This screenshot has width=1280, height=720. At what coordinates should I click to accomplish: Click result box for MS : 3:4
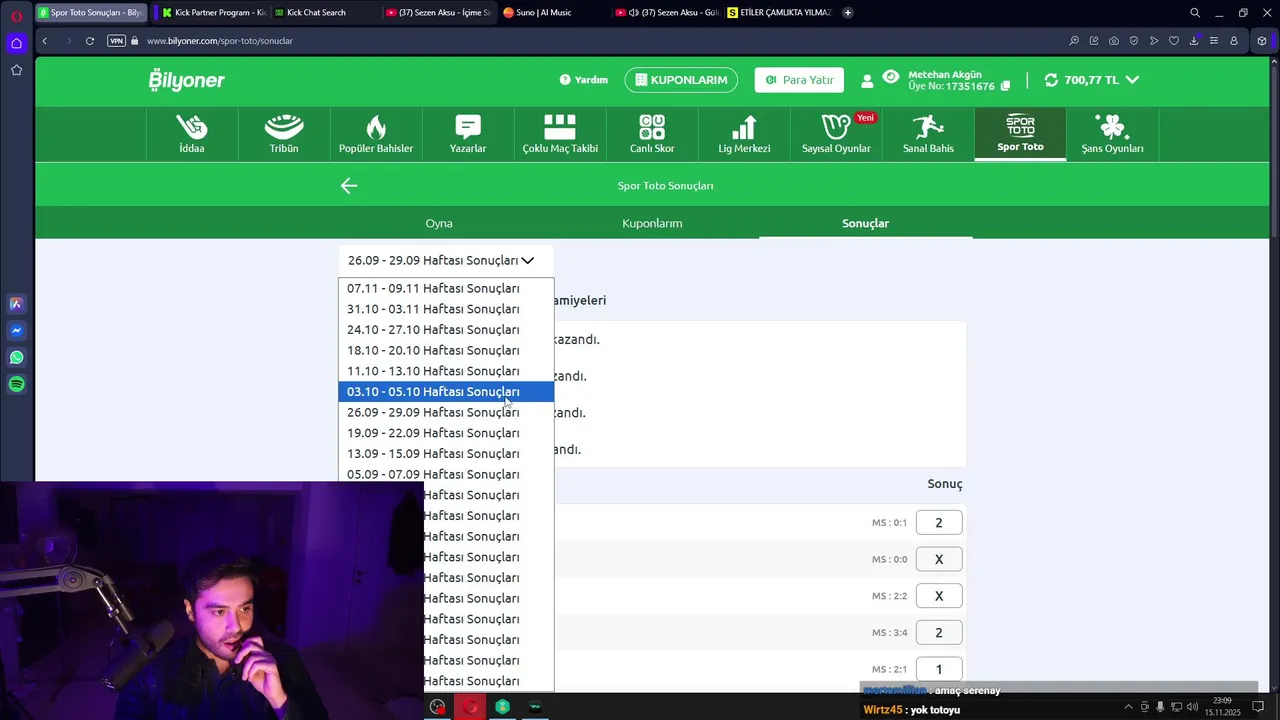(x=939, y=632)
